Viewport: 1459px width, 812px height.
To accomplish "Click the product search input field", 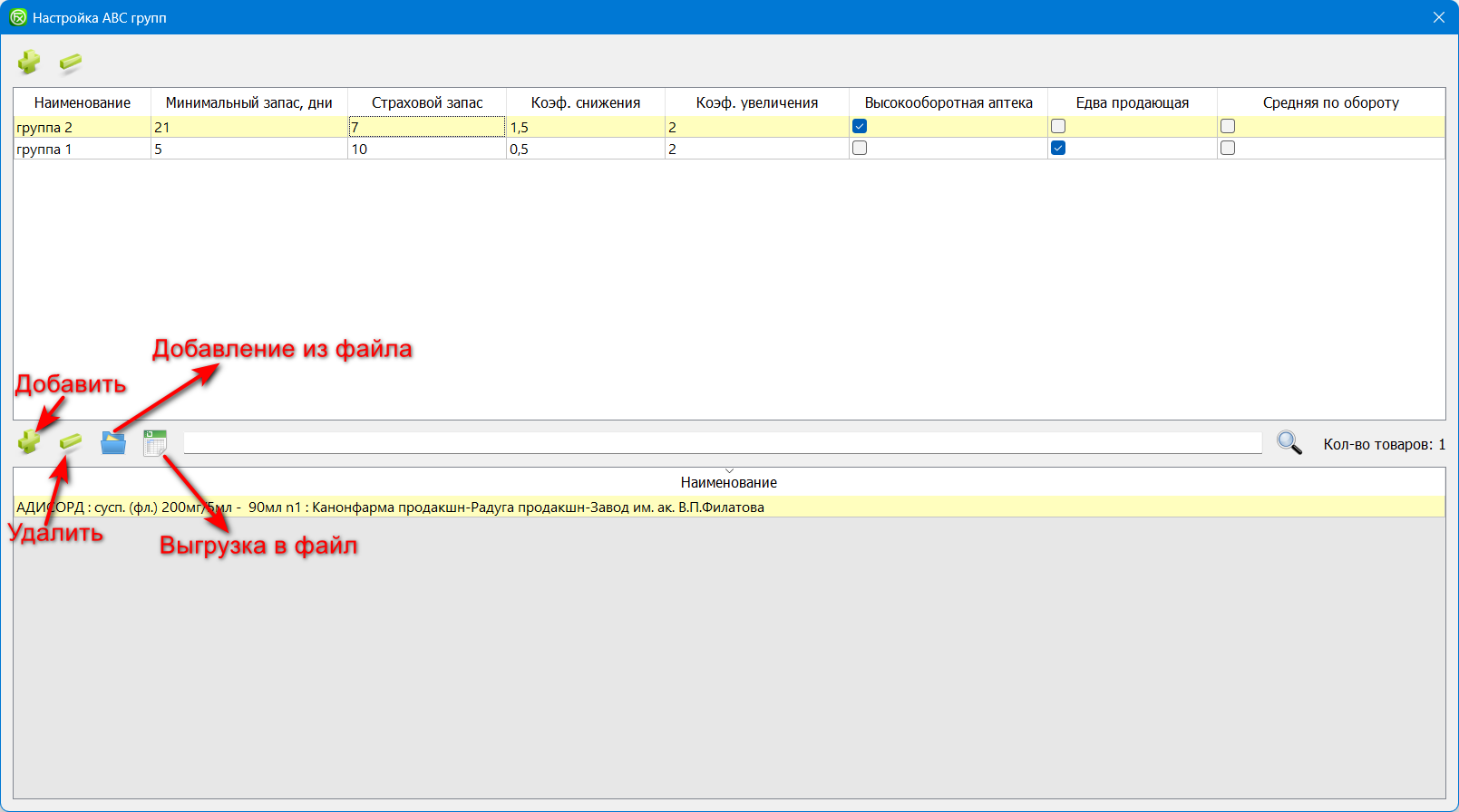I will (x=722, y=443).
